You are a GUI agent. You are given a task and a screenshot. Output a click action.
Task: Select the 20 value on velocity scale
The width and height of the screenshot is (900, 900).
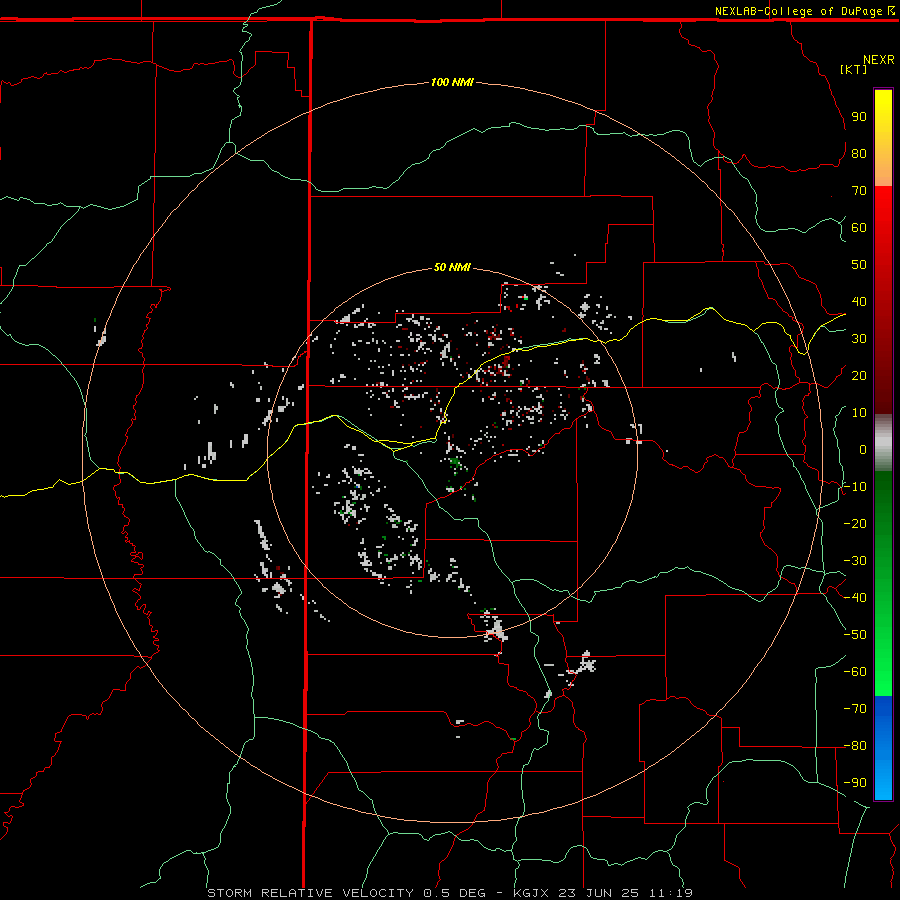859,375
